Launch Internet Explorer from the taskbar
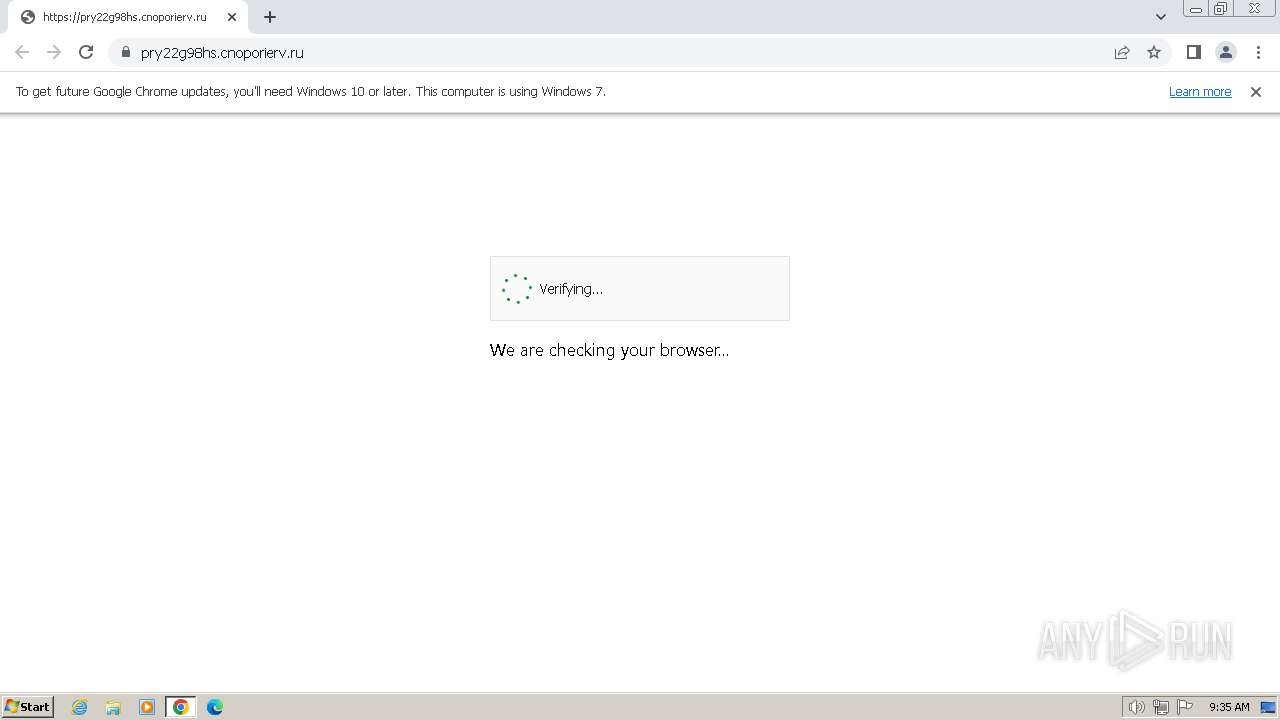1280x720 pixels. [80, 707]
